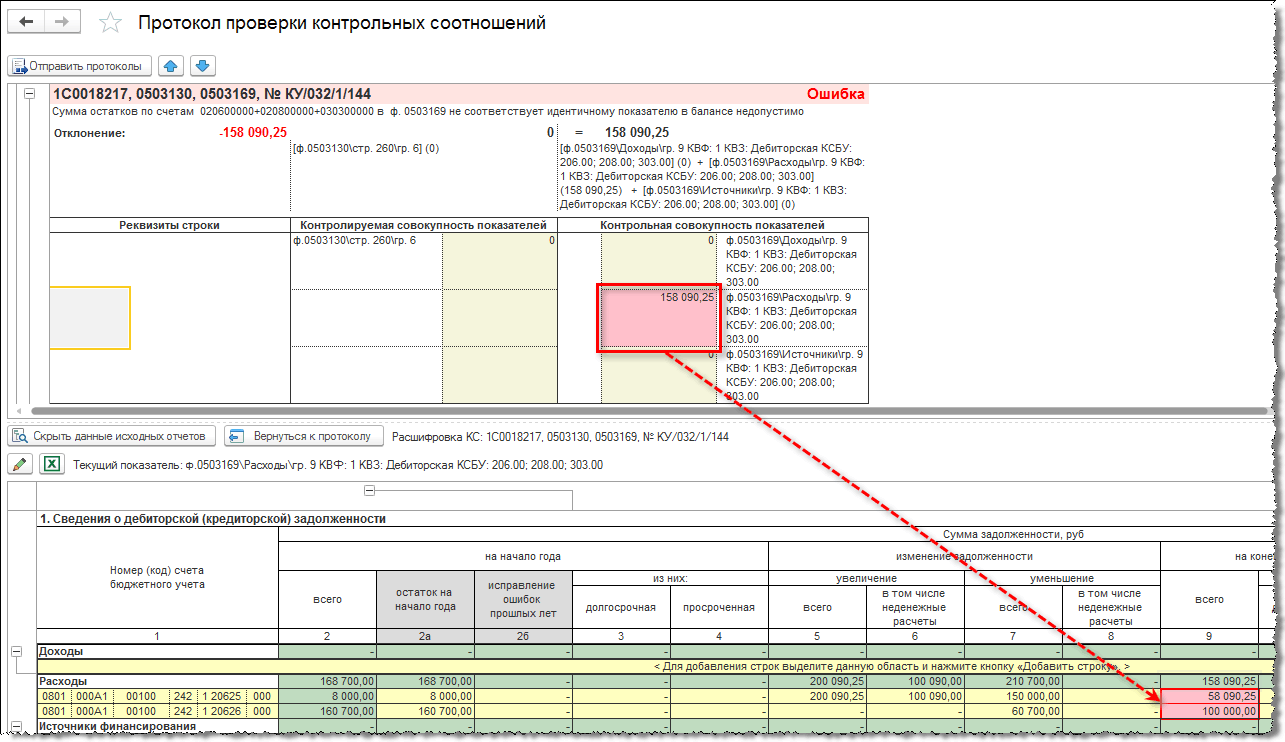The image size is (1285, 742).
Task: Select the deviation value -158 090,25
Action: (253, 132)
